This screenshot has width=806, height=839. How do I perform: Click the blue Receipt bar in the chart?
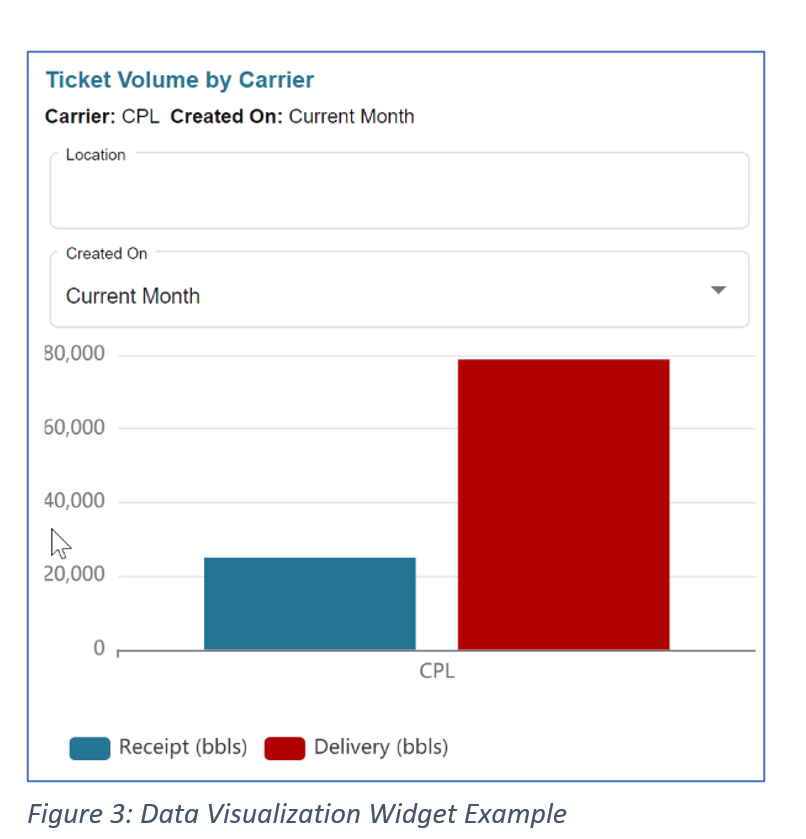(309, 603)
